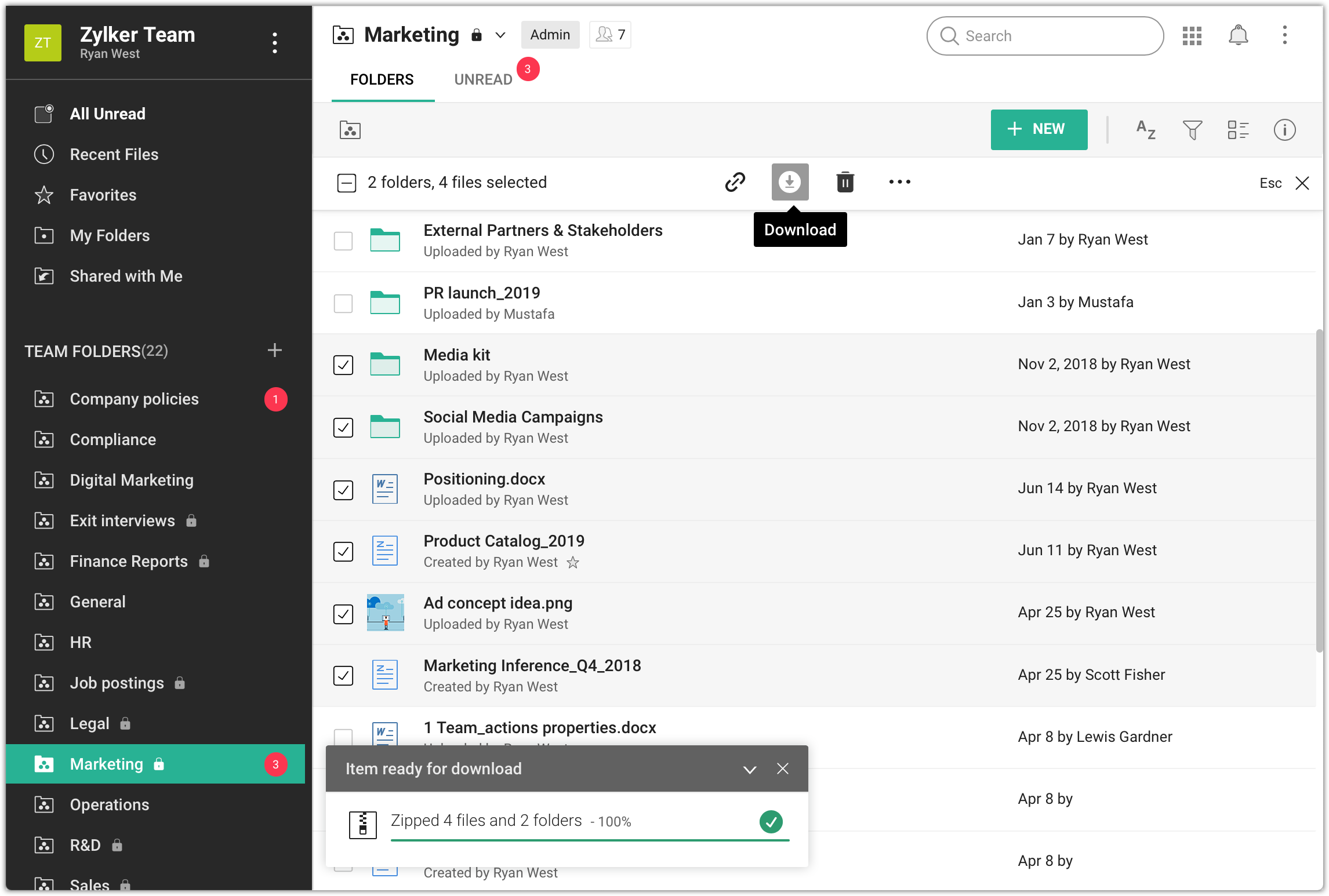
Task: Open Recent Files in sidebar
Action: click(114, 154)
